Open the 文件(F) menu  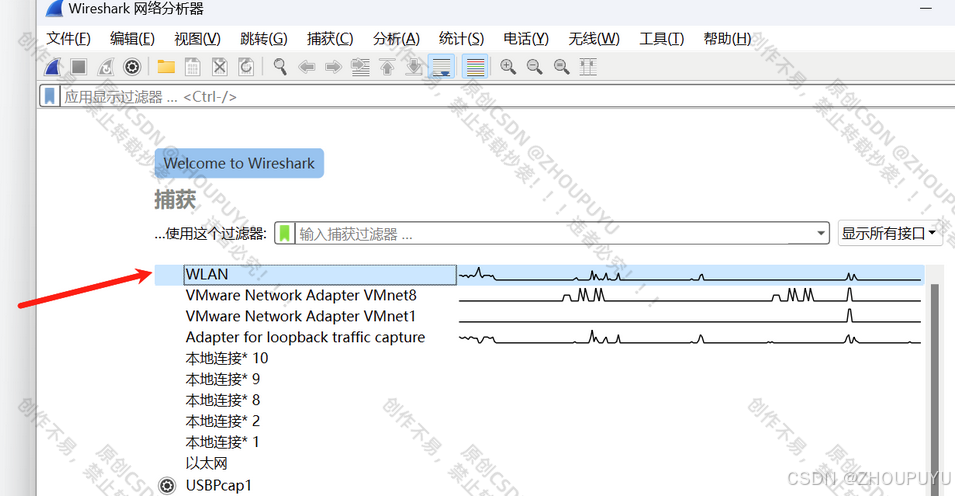click(68, 38)
